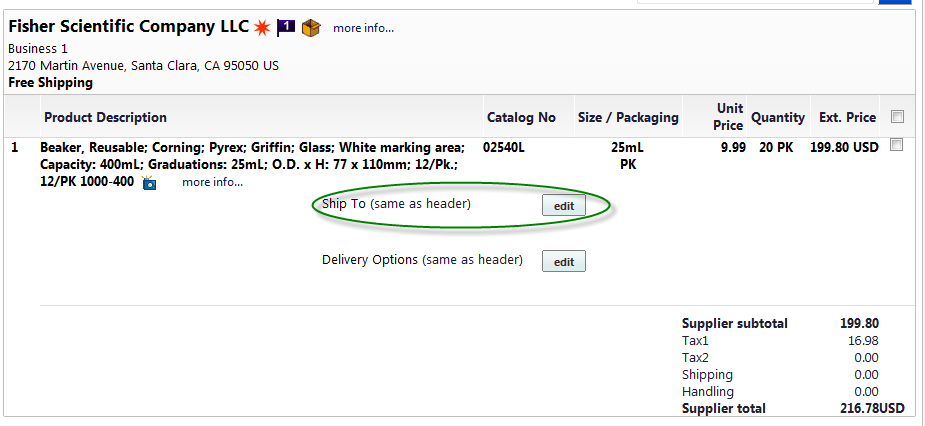Click the Fisher Scientific Company LLC supplier name
Screen dimensions: 925x426
coord(129,27)
